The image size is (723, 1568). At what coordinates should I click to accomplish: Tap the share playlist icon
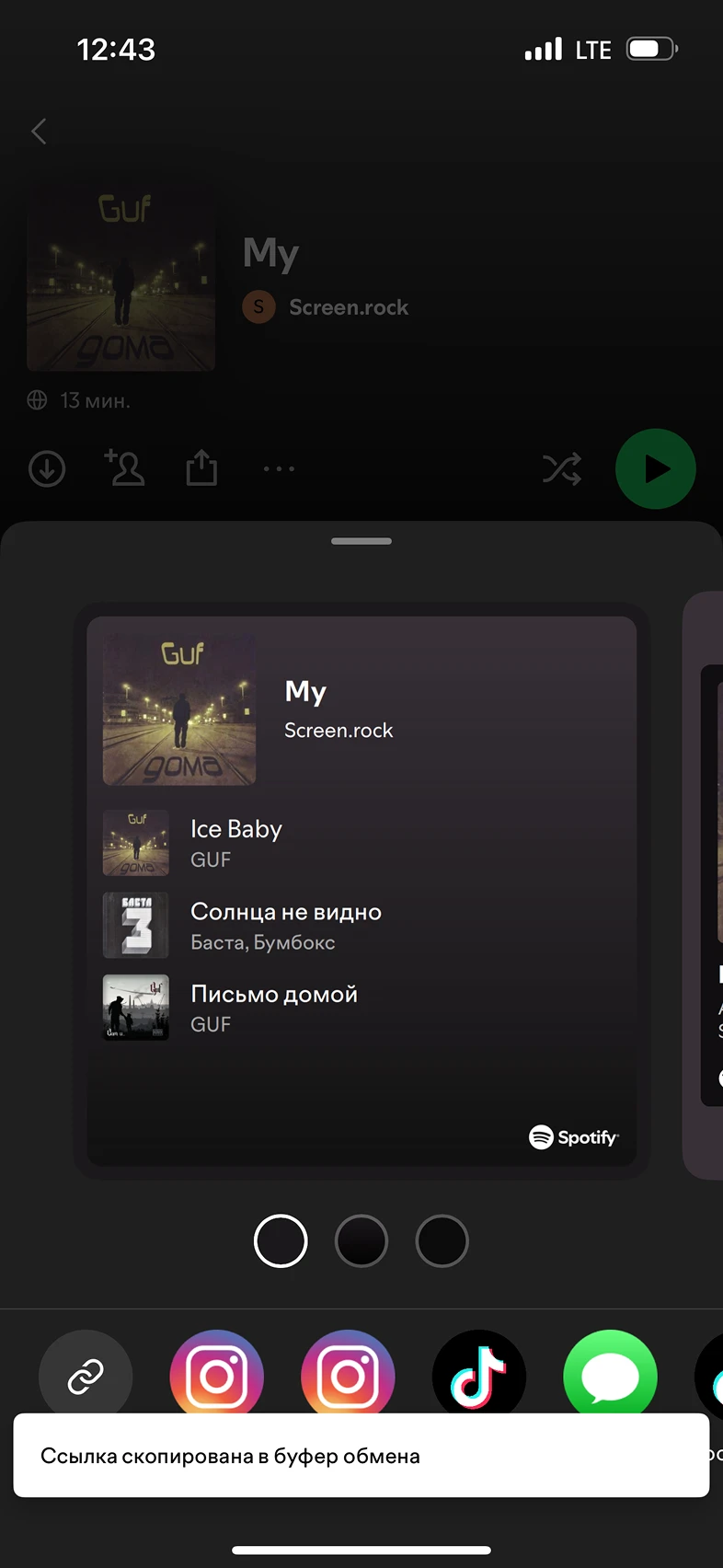[x=201, y=467]
